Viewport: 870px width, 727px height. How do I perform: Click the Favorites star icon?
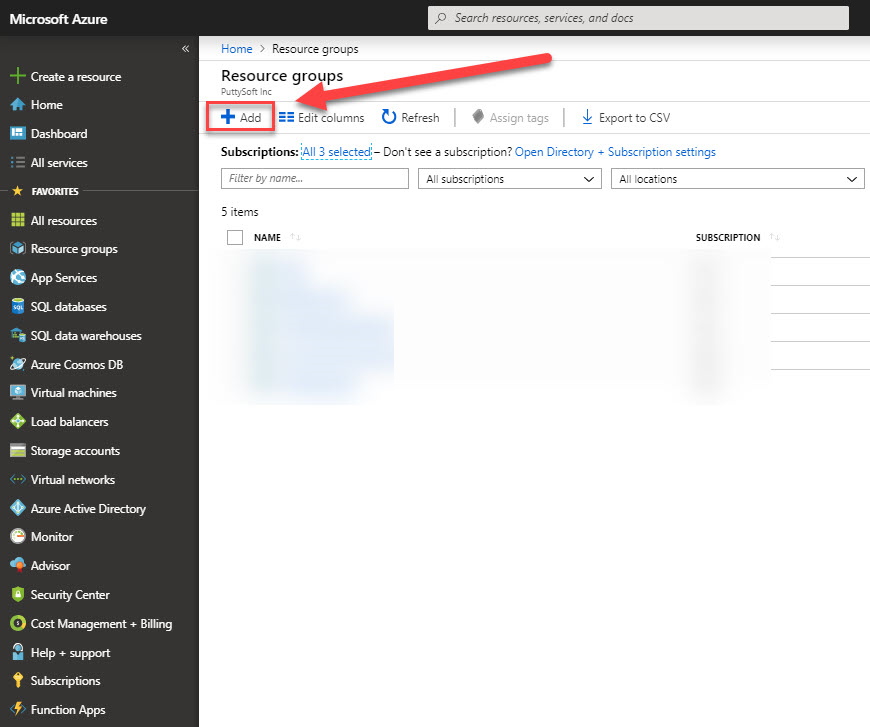click(x=17, y=191)
